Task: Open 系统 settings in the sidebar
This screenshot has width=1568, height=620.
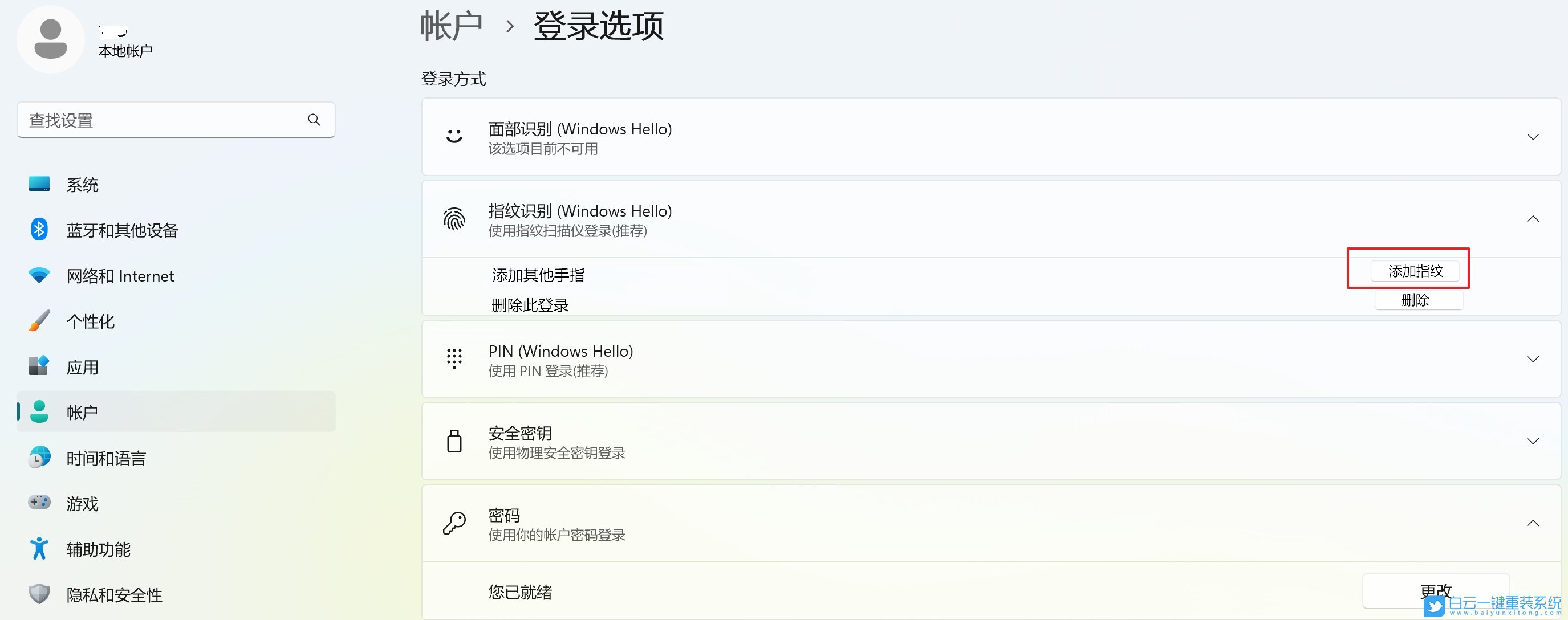Action: pos(82,183)
